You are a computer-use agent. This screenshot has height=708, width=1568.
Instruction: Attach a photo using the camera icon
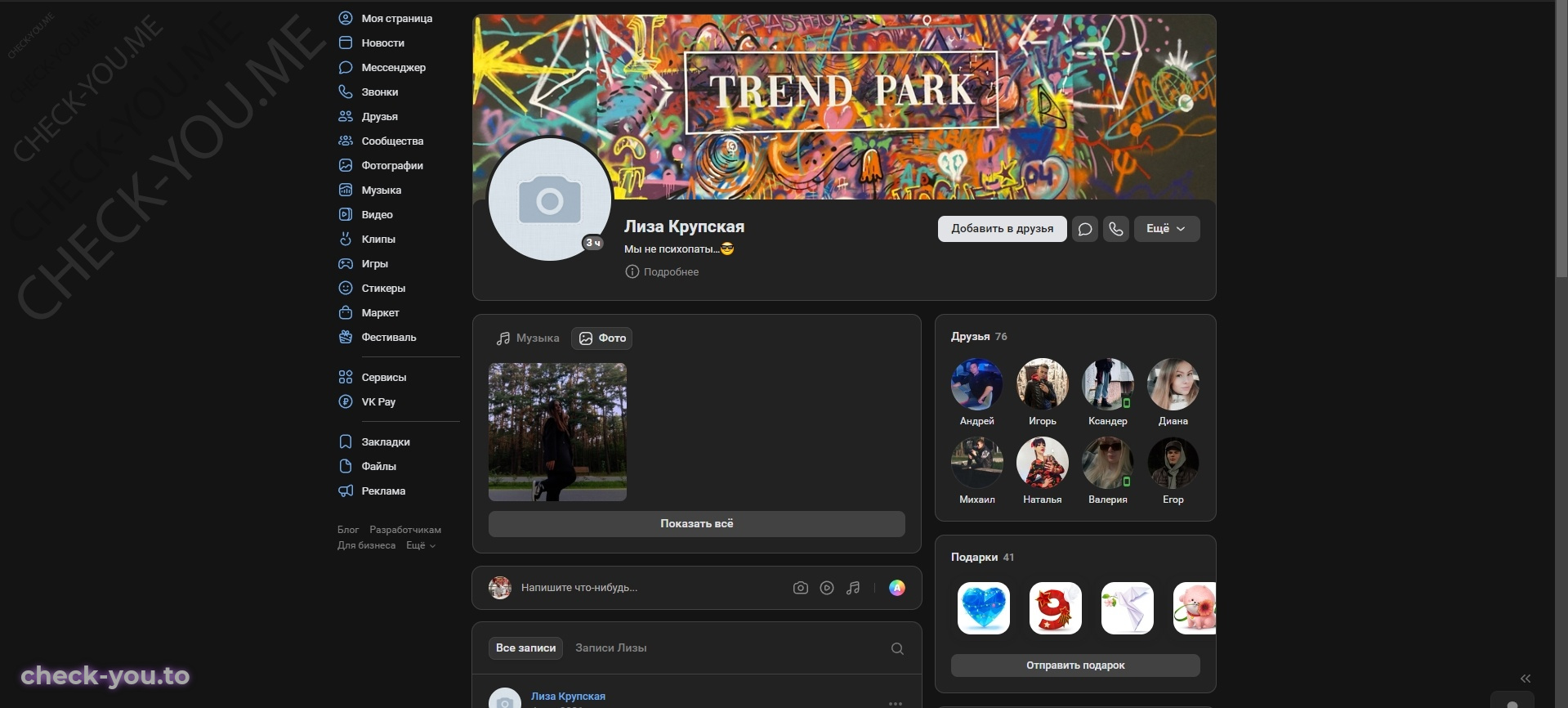coord(801,588)
